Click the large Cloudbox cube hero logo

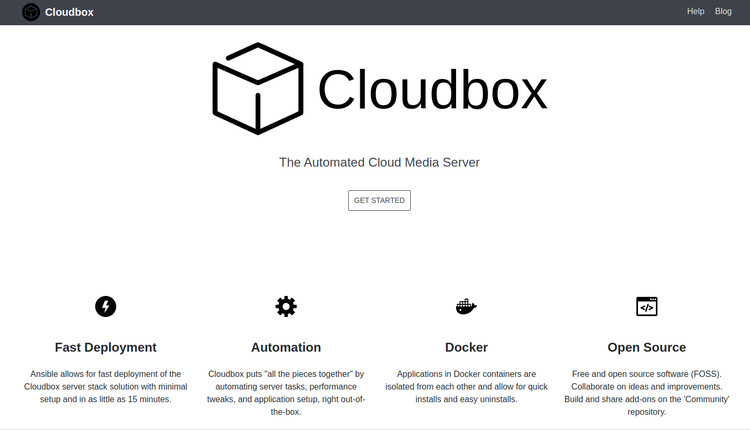(x=258, y=88)
